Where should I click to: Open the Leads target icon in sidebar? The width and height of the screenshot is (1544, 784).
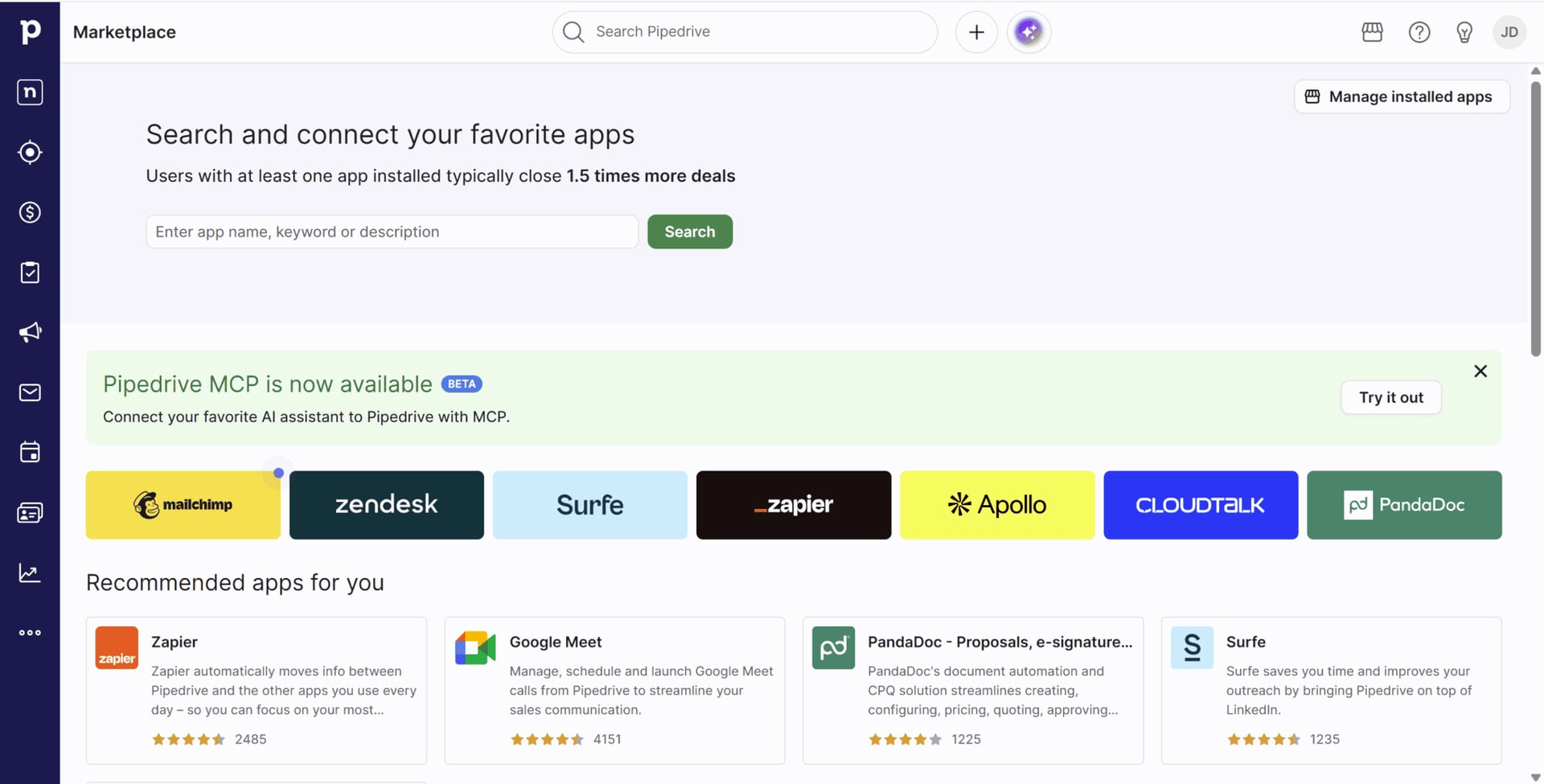[x=30, y=152]
